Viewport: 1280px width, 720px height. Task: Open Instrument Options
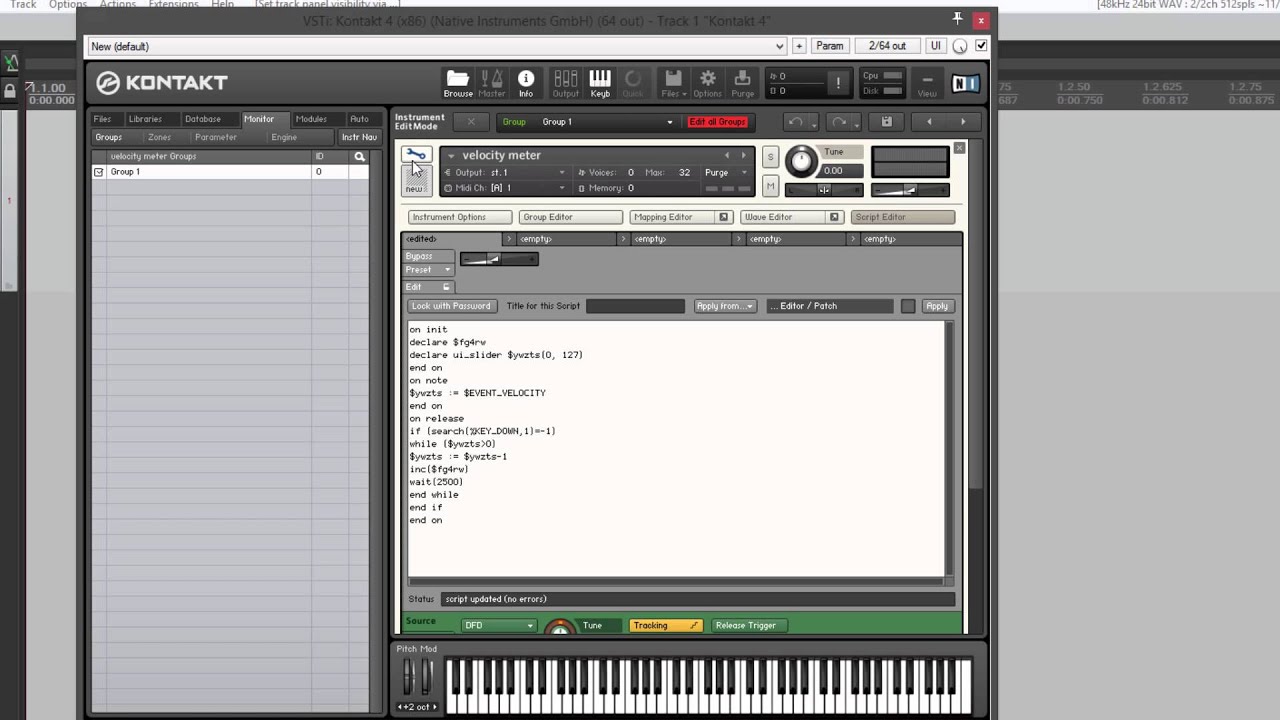point(460,217)
